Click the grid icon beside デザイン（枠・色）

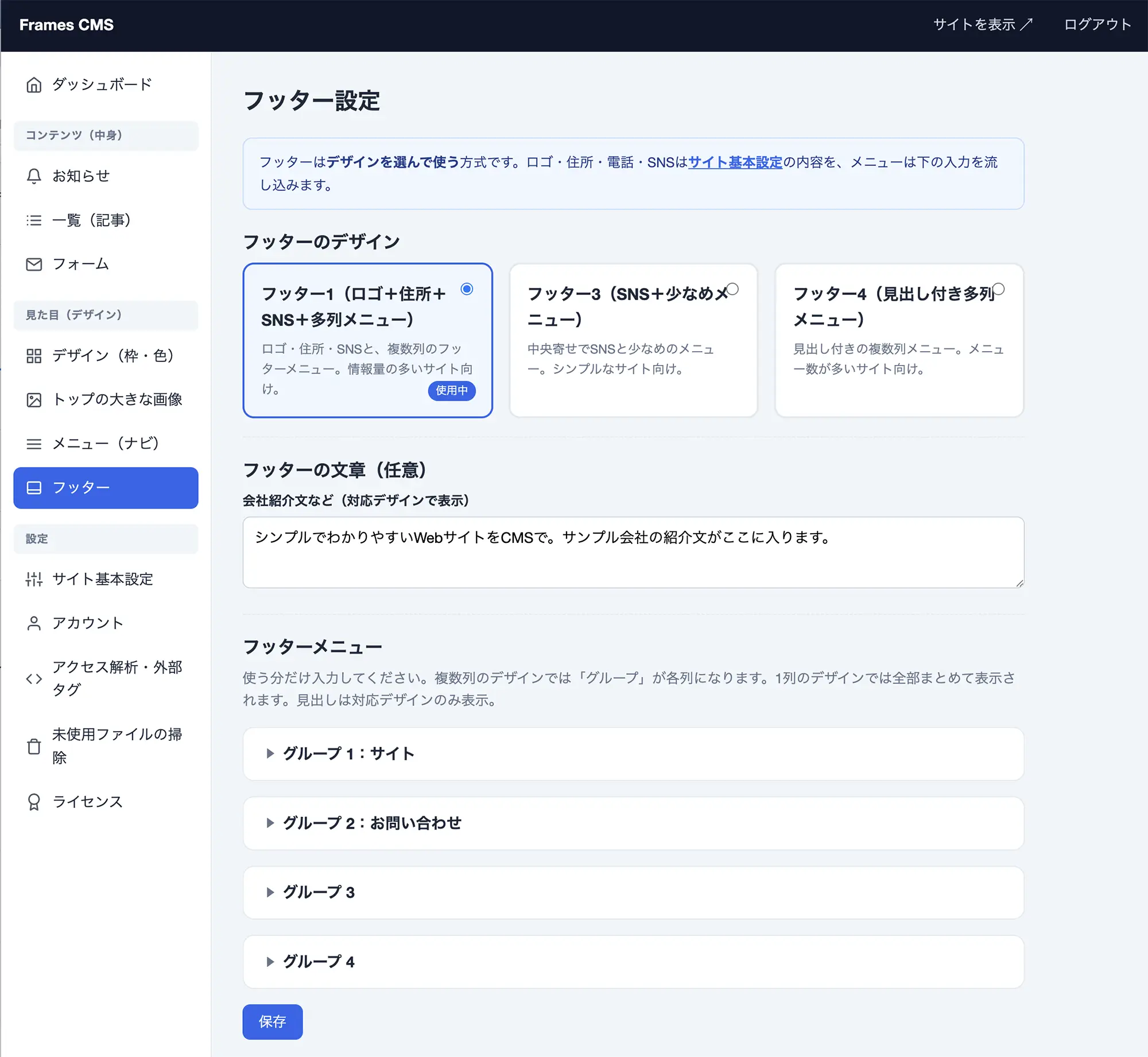click(34, 356)
